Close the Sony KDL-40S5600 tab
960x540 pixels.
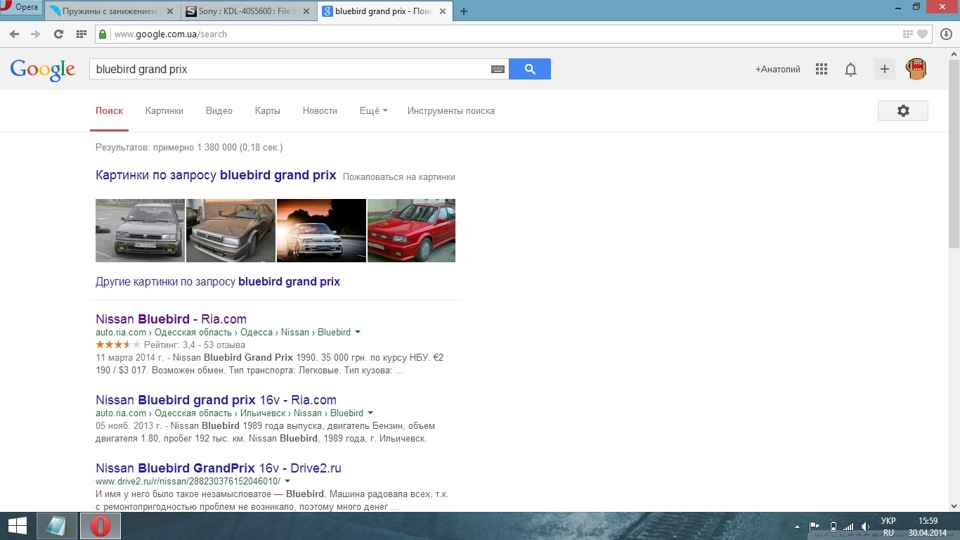click(x=306, y=11)
